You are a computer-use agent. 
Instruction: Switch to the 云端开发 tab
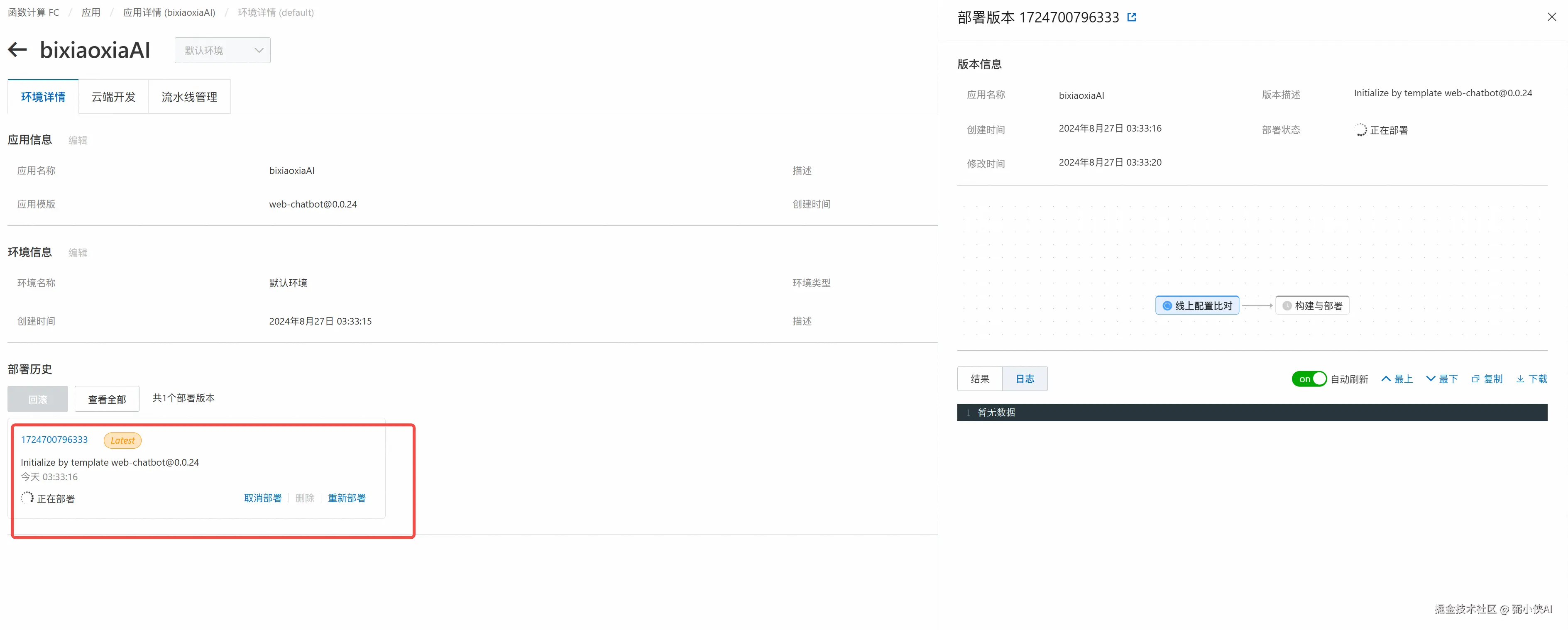(113, 97)
